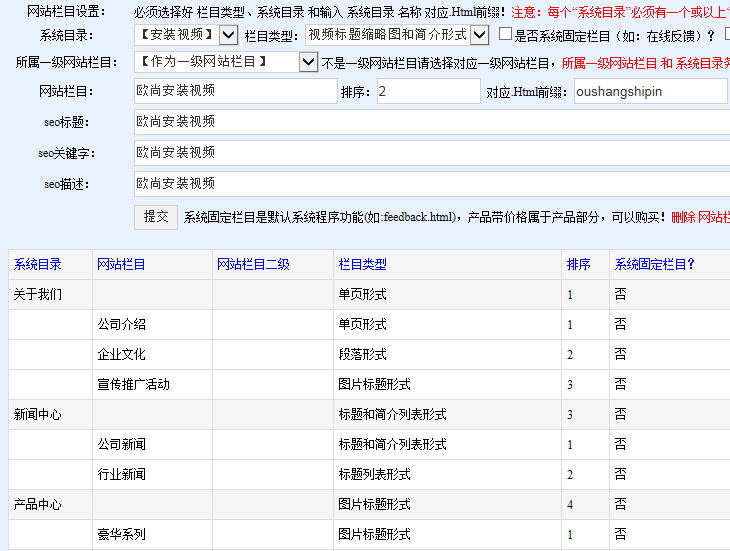Select the 关于我们 table cell
Screen dimensions: 730x551
50,295
